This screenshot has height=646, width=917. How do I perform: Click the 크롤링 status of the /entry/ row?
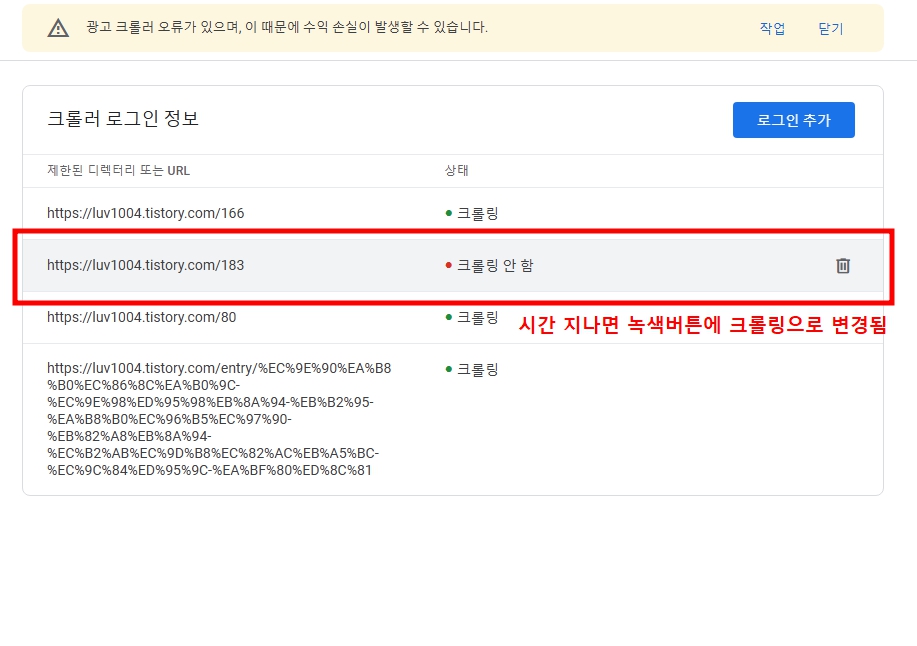pos(477,369)
